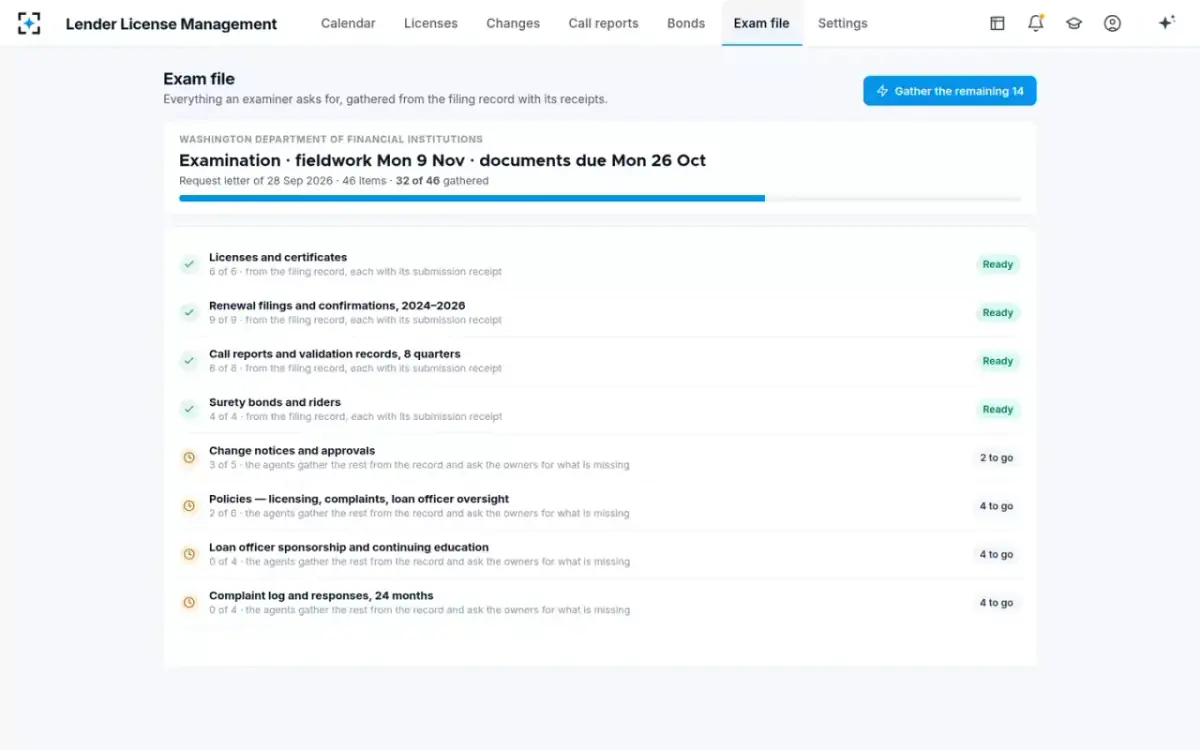Open Policies — licensing, complaints row
This screenshot has height=750, width=1200.
pyautogui.click(x=600, y=506)
